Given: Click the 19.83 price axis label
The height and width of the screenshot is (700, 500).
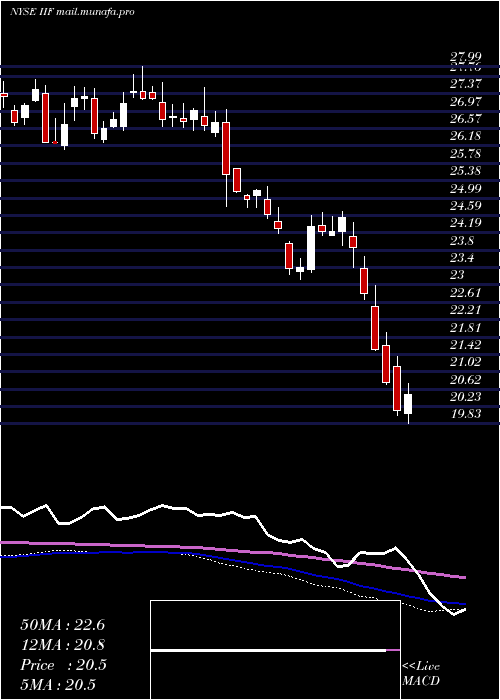Looking at the screenshot, I should coord(466,414).
